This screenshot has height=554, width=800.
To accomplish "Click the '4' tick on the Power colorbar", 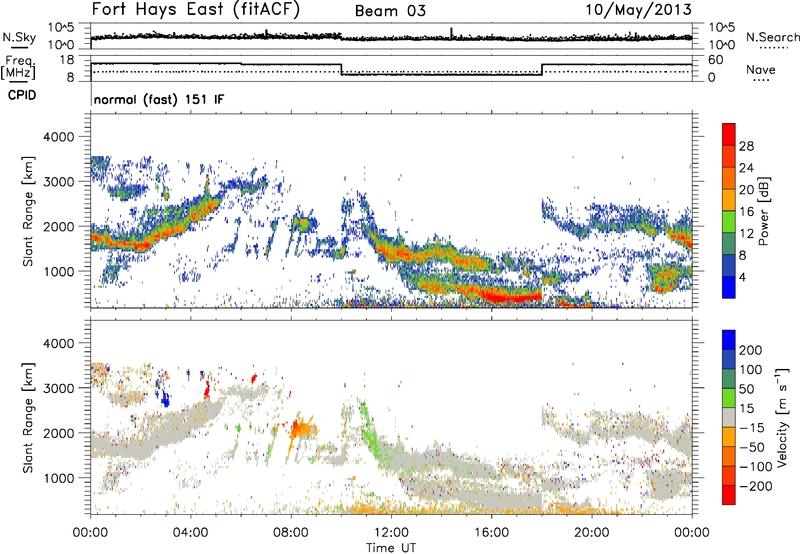I will 742,277.
